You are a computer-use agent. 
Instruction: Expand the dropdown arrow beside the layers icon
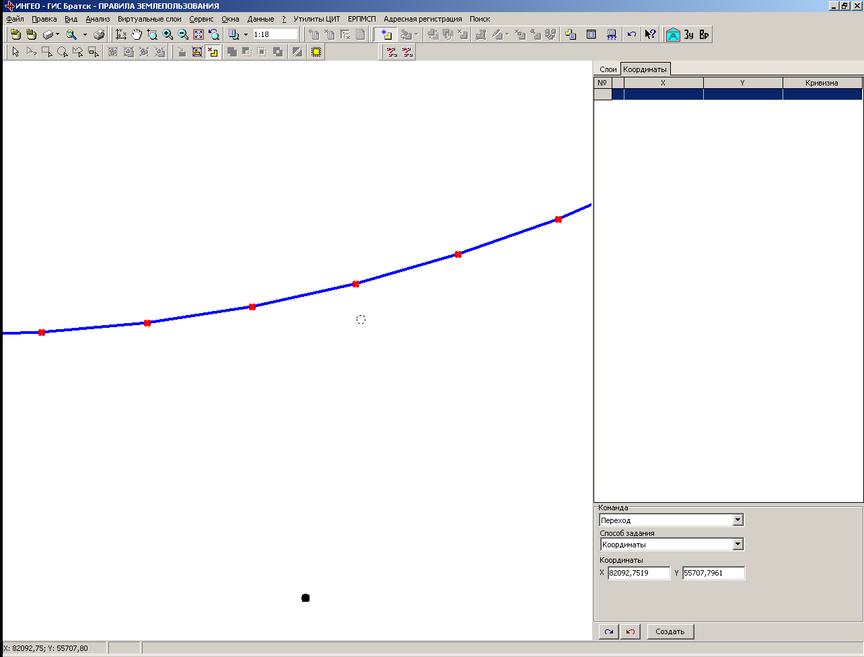[x=246, y=35]
